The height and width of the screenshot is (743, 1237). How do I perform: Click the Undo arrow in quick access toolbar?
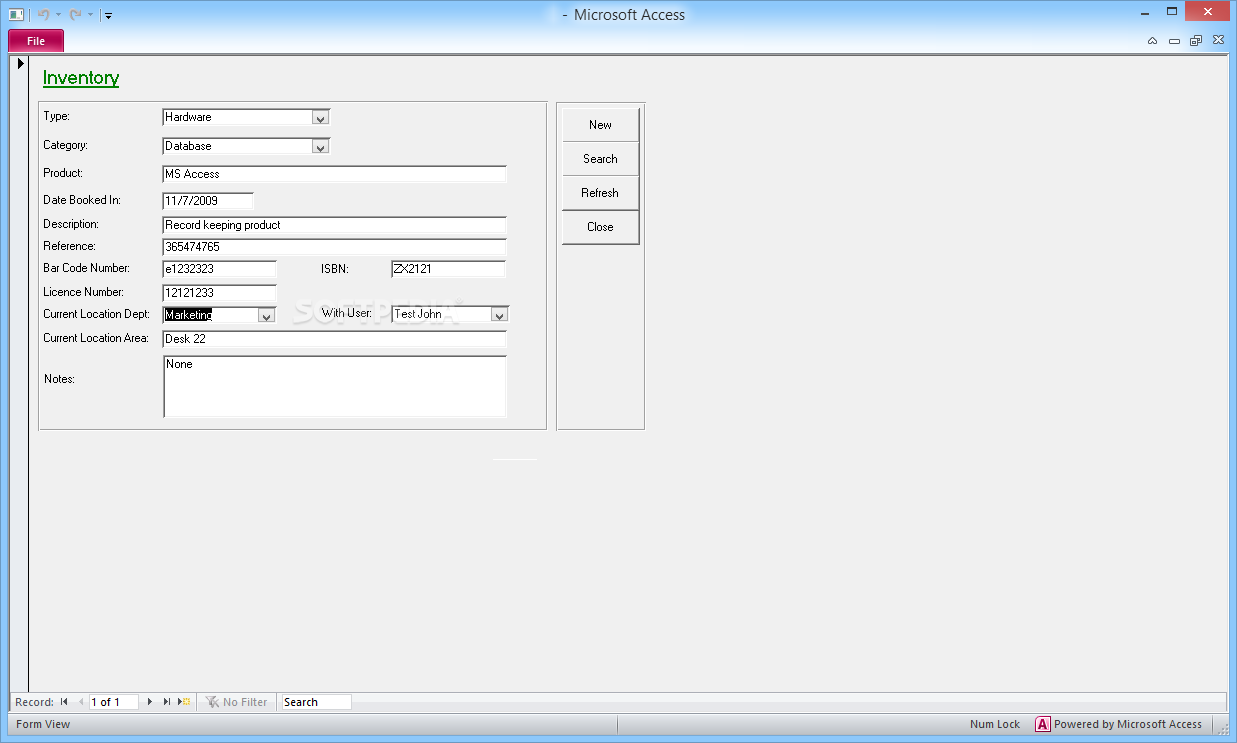[x=43, y=14]
